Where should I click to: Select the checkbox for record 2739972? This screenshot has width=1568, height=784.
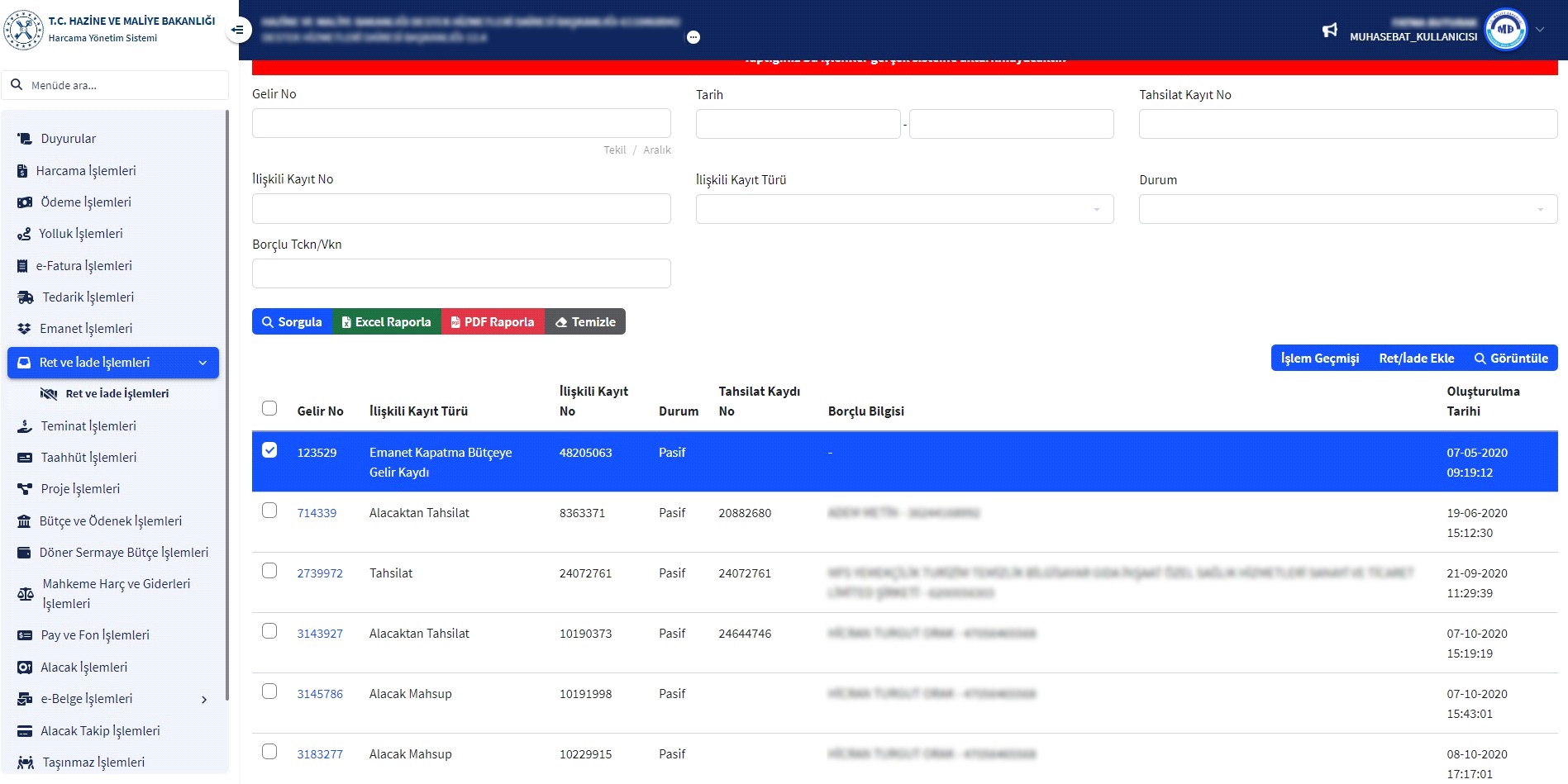click(x=269, y=571)
